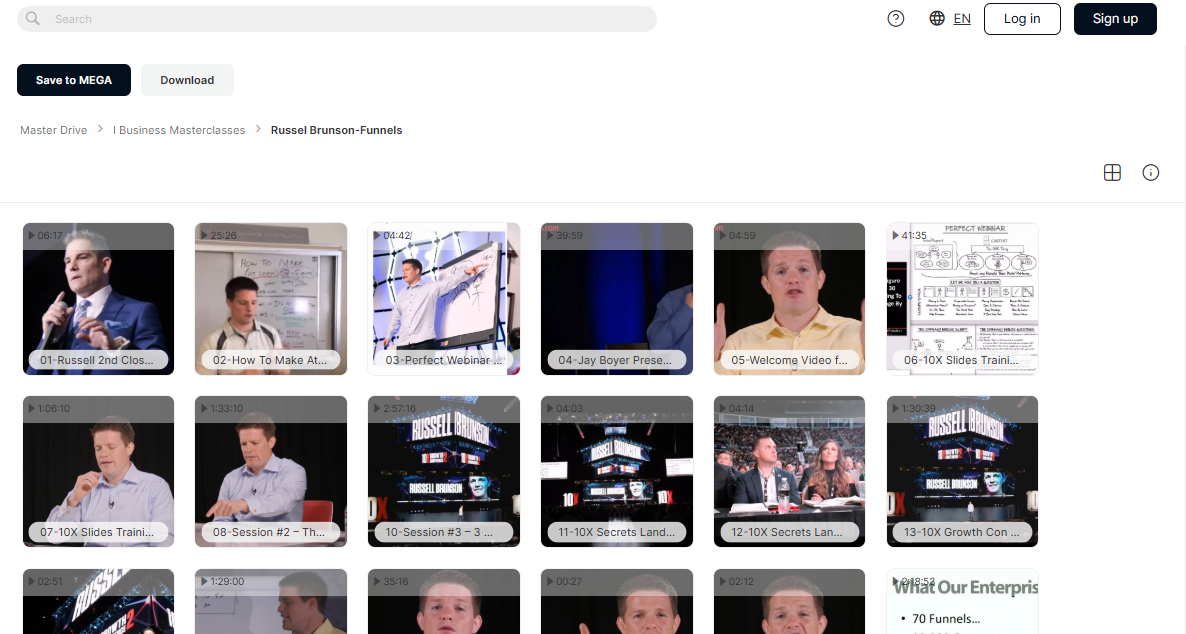Open the help question mark icon
This screenshot has height=634, width=1186.
pos(896,19)
